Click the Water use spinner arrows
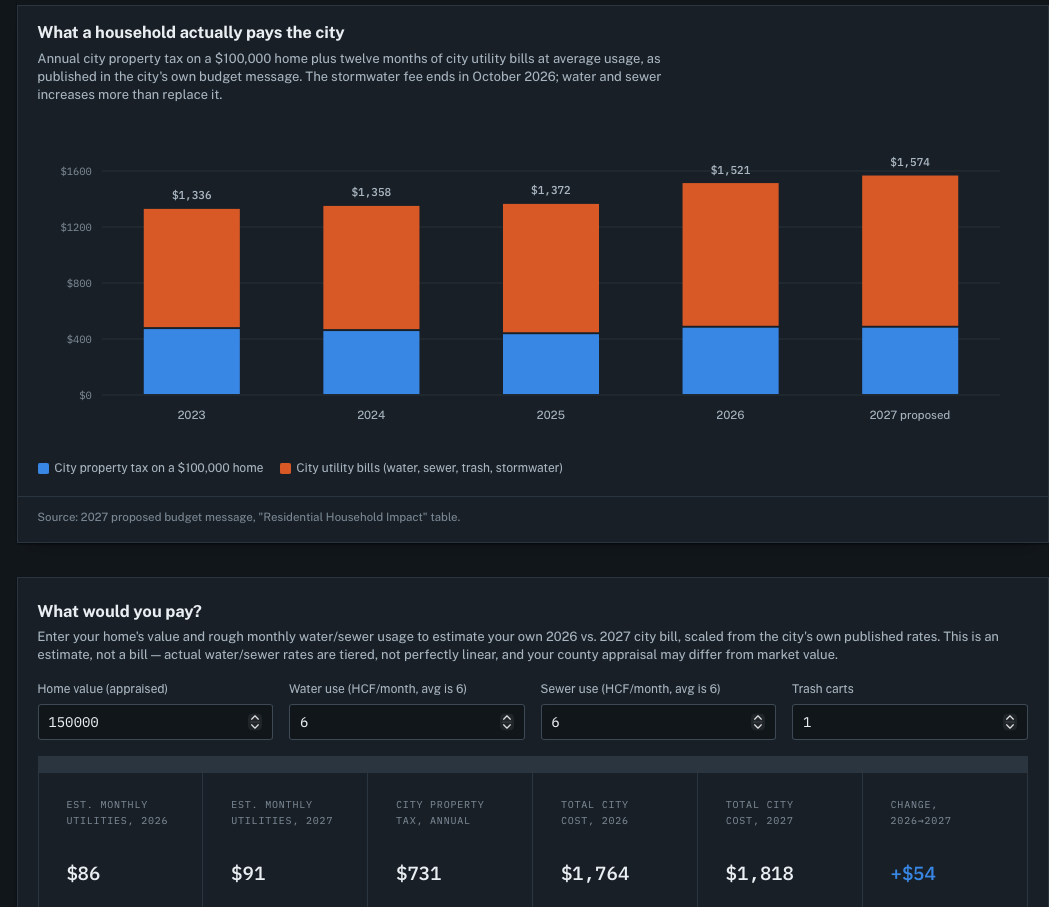The width and height of the screenshot is (1049, 907). [506, 722]
